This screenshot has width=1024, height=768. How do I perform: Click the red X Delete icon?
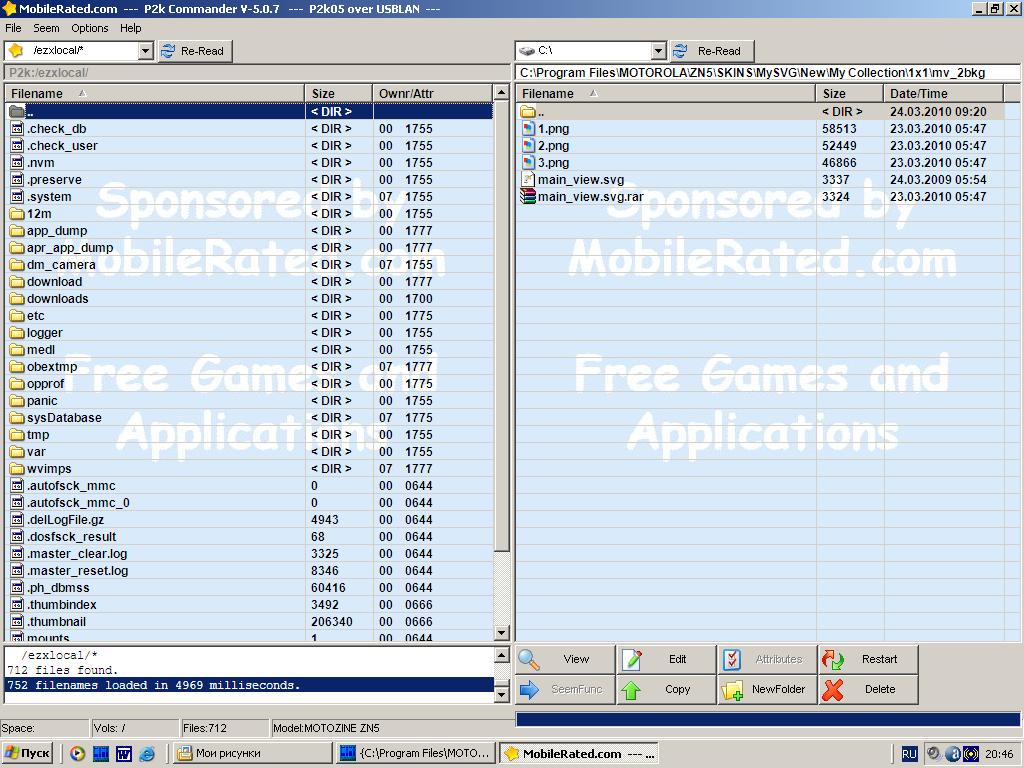click(x=833, y=690)
